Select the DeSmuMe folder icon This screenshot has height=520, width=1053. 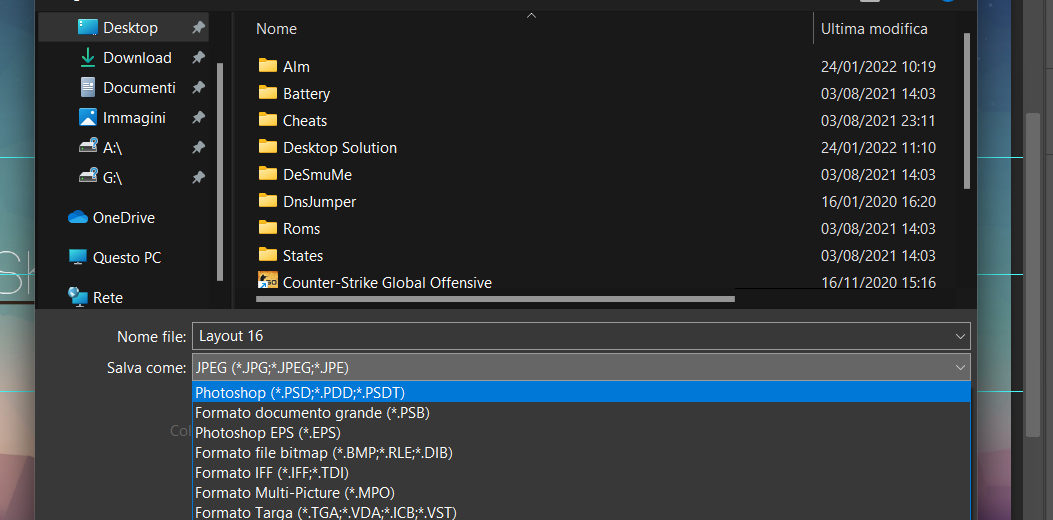click(268, 173)
